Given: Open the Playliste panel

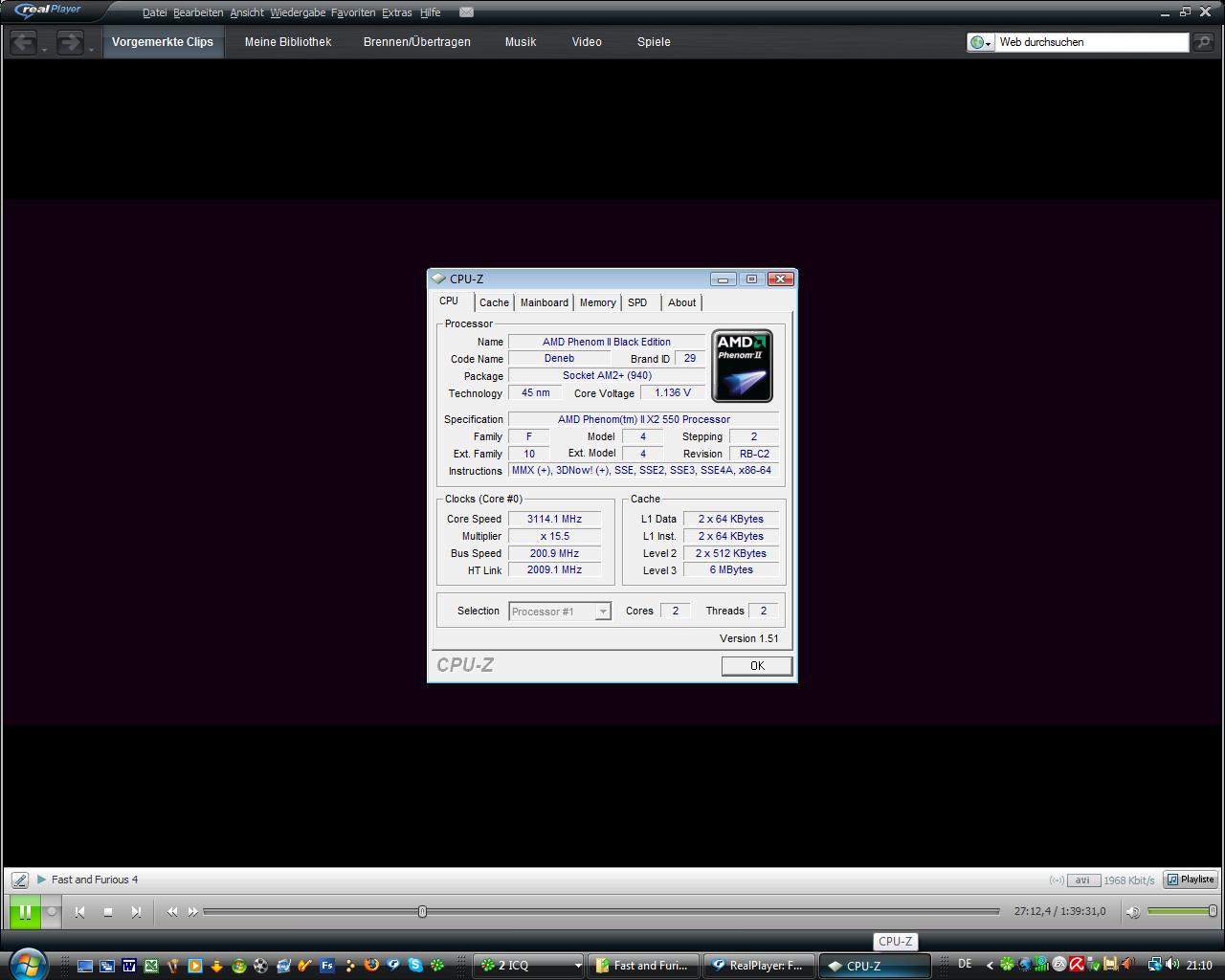Looking at the screenshot, I should [1191, 880].
